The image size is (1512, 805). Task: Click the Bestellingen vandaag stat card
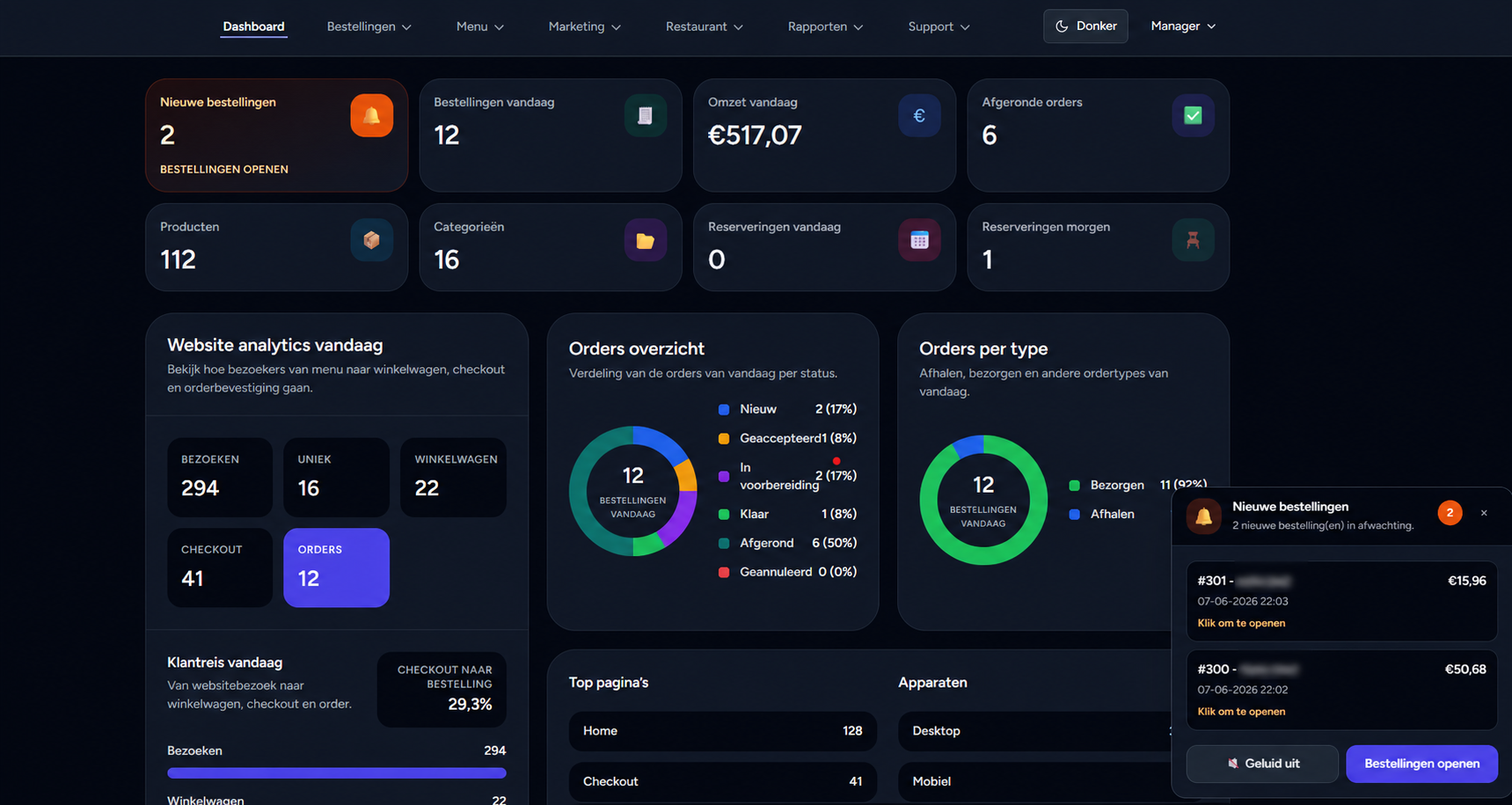pyautogui.click(x=551, y=135)
